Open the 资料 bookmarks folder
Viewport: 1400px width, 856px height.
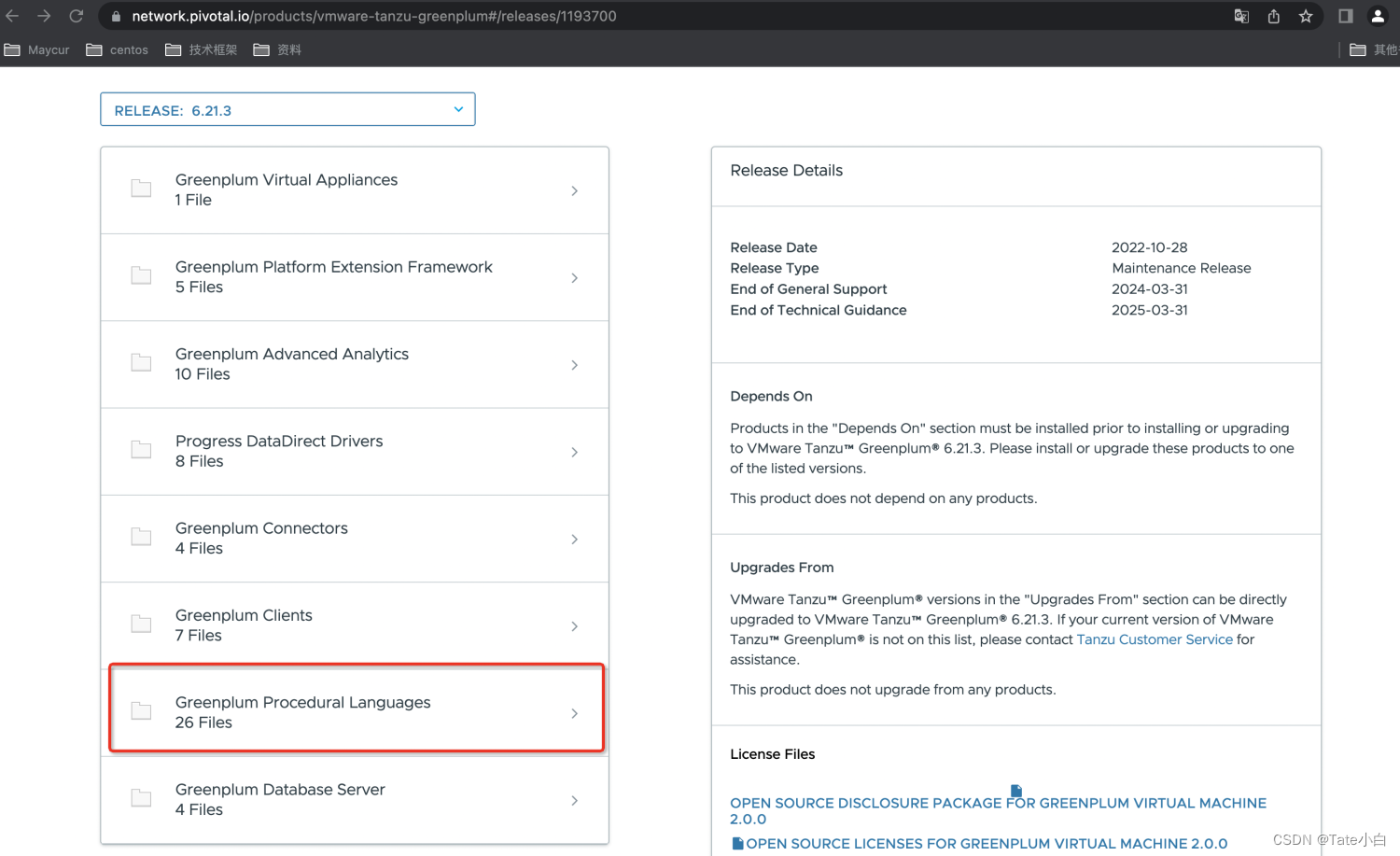(x=277, y=49)
